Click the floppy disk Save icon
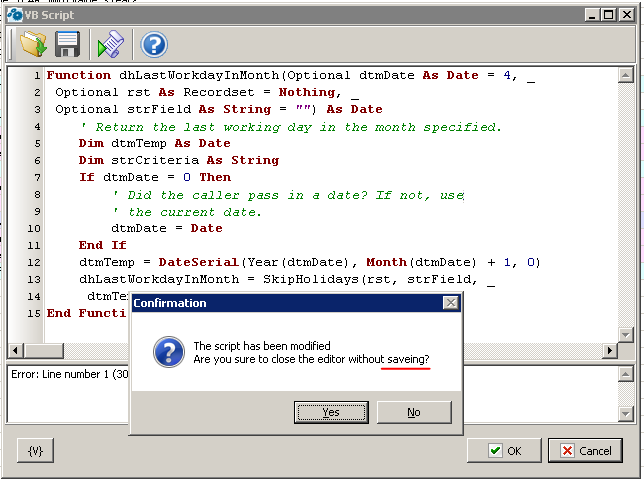This screenshot has height=481, width=644. point(67,44)
